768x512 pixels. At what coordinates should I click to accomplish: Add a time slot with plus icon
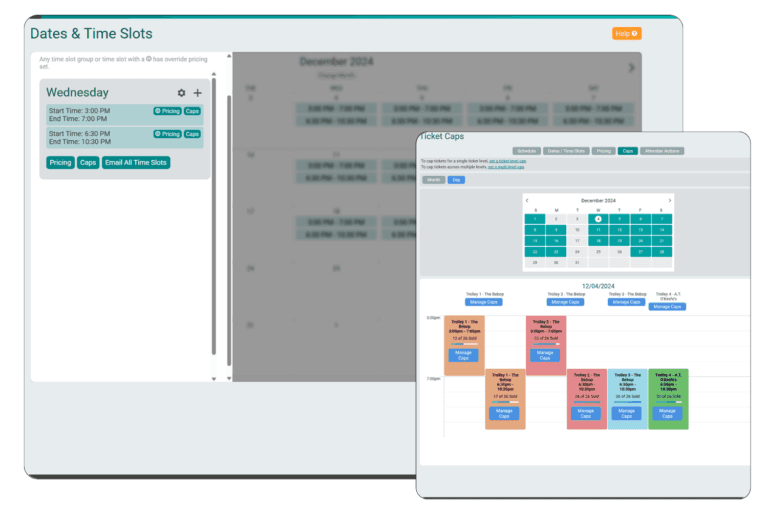197,93
